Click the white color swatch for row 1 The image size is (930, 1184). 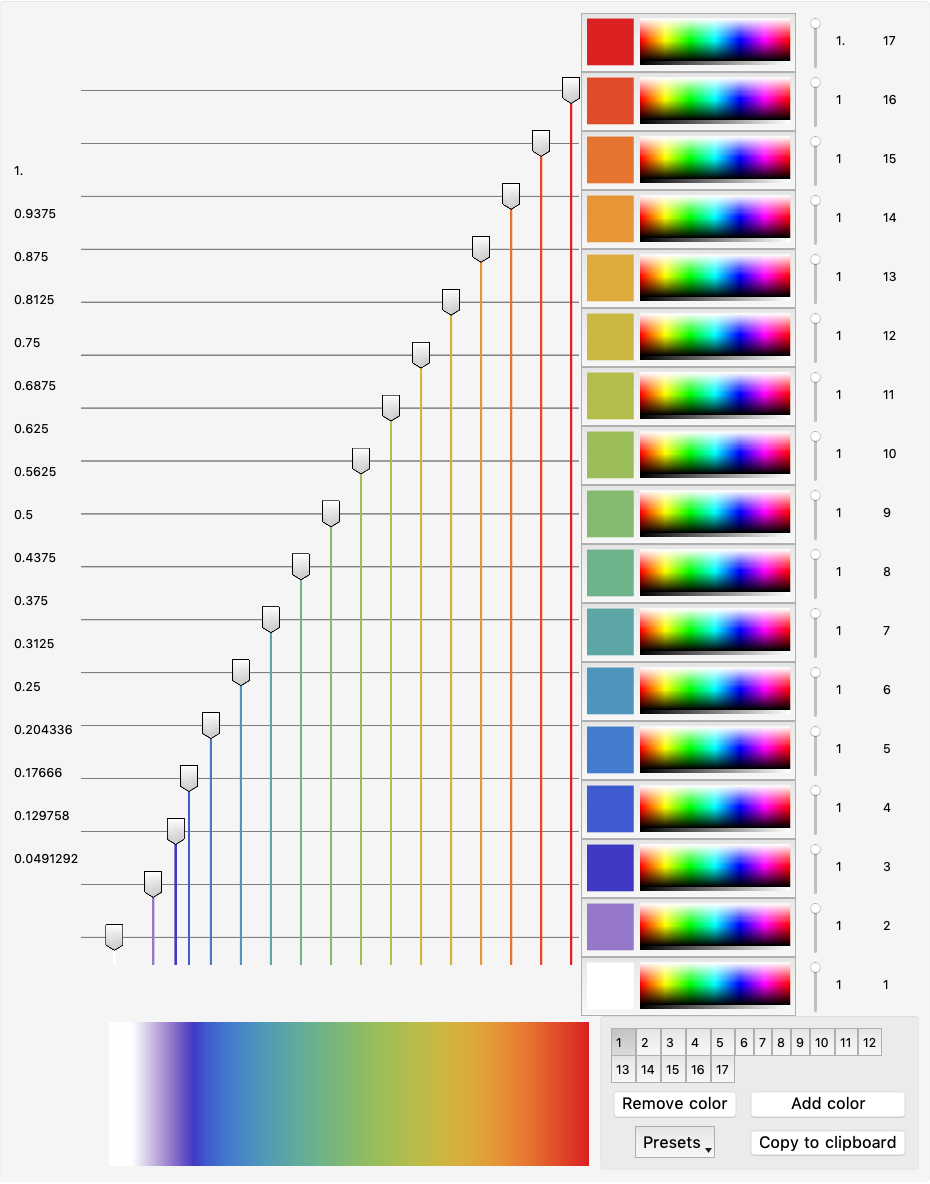click(610, 985)
